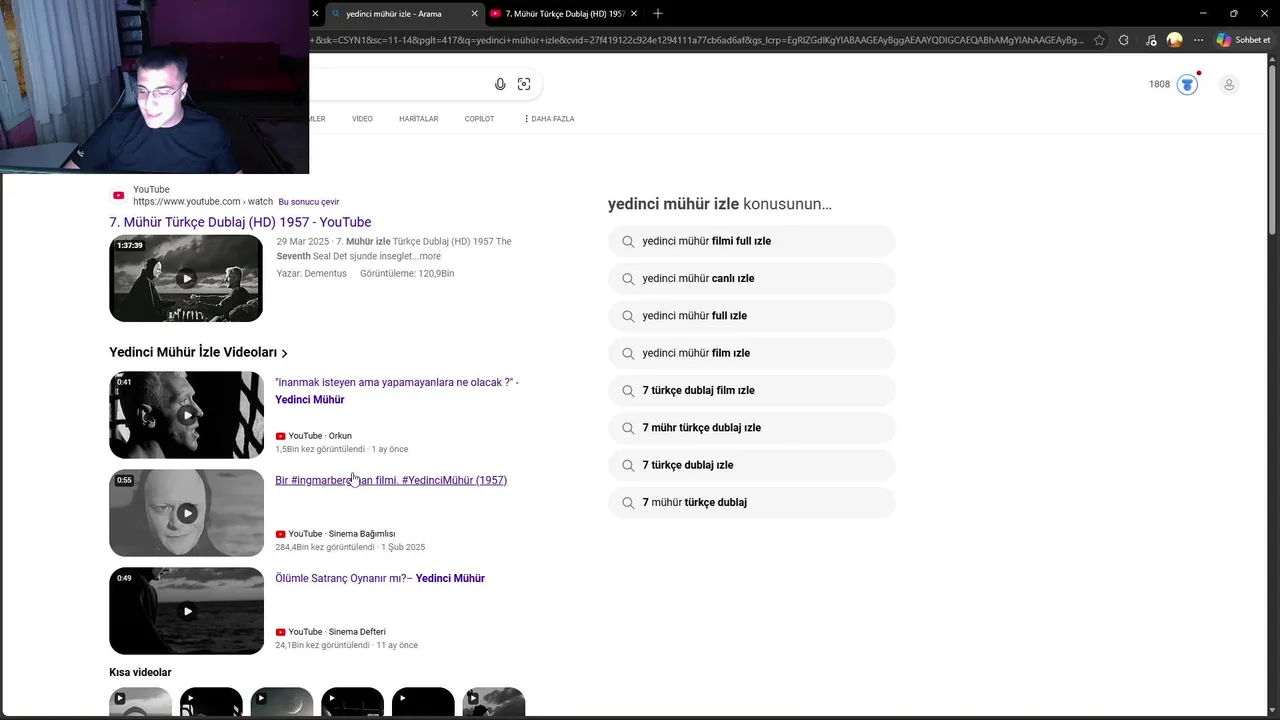Viewport: 1280px width, 720px height.
Task: Click the YouTube favicon in first result
Action: click(x=118, y=196)
